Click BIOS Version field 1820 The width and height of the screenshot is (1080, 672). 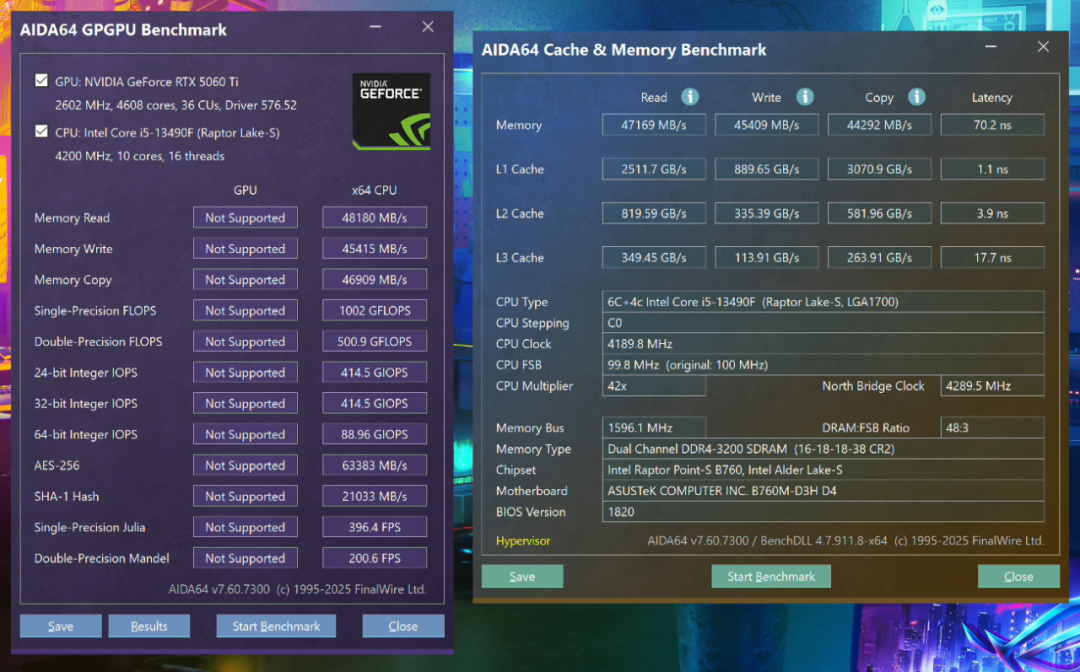(x=823, y=512)
